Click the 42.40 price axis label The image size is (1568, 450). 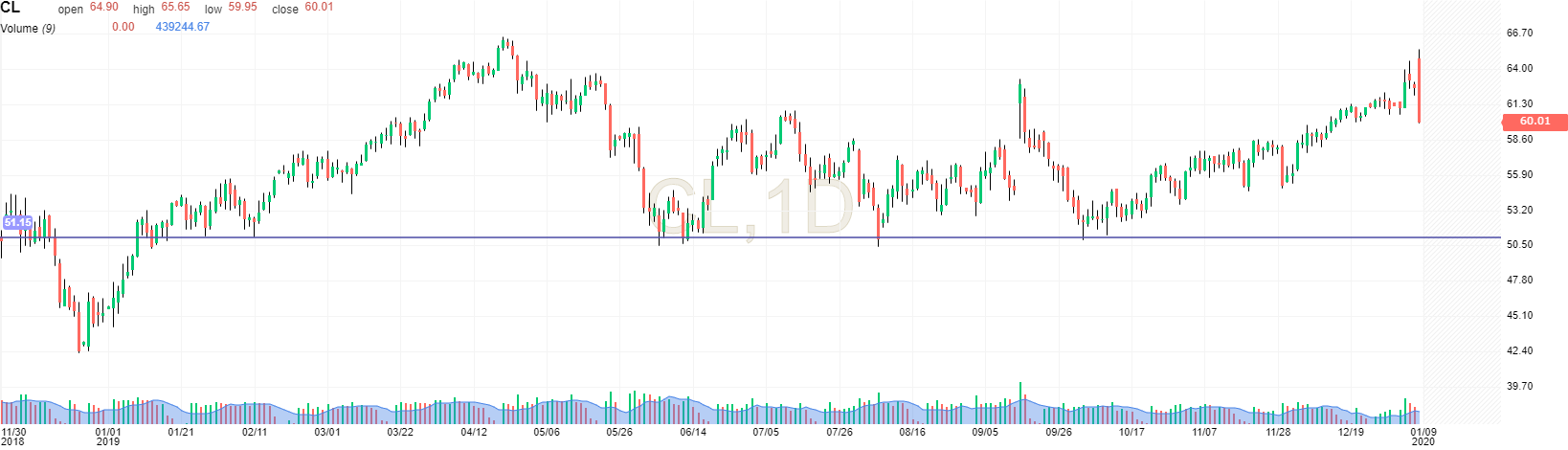1519,350
